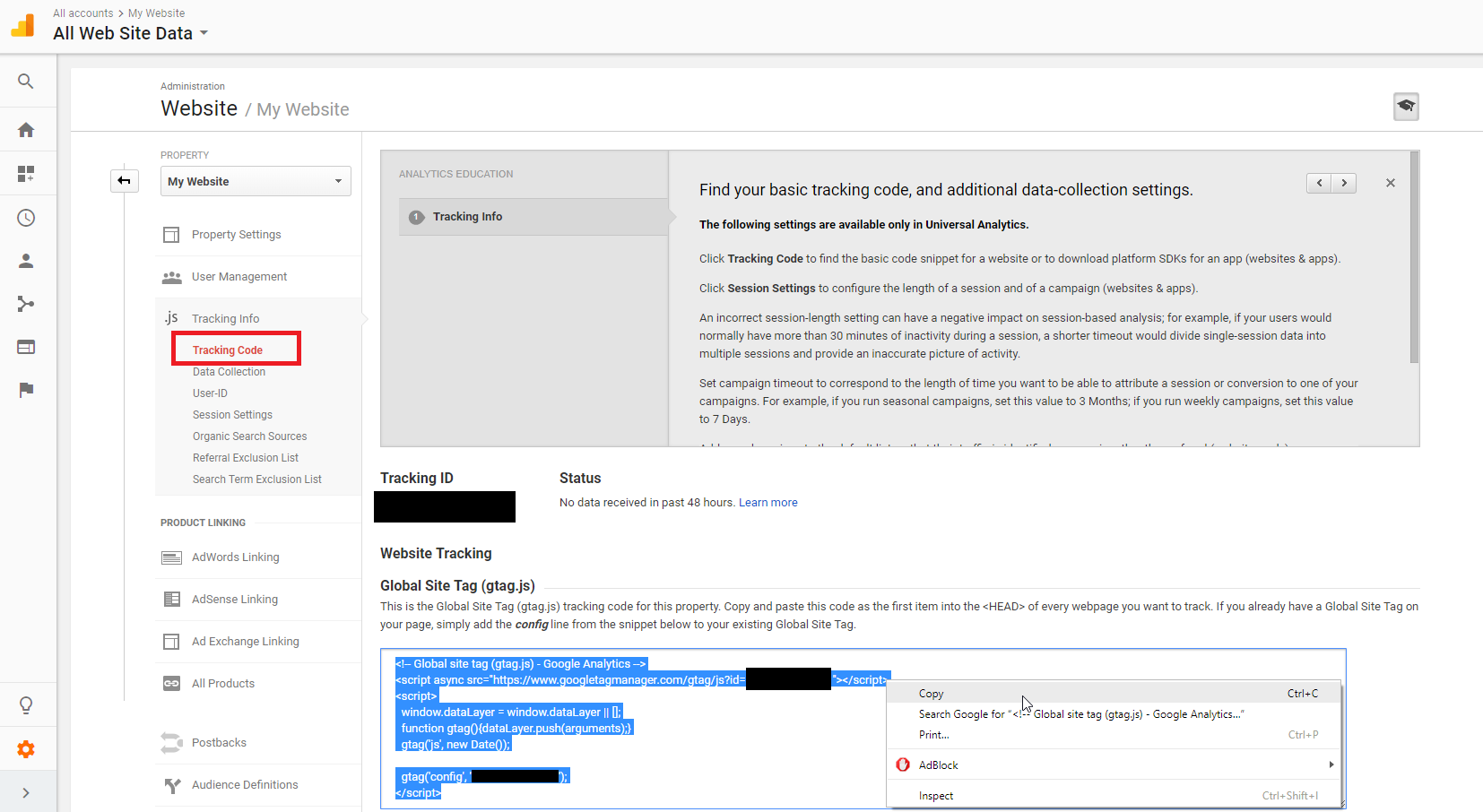Expand the sidebar with bottom chevron
The height and width of the screenshot is (812, 1483).
tap(26, 792)
